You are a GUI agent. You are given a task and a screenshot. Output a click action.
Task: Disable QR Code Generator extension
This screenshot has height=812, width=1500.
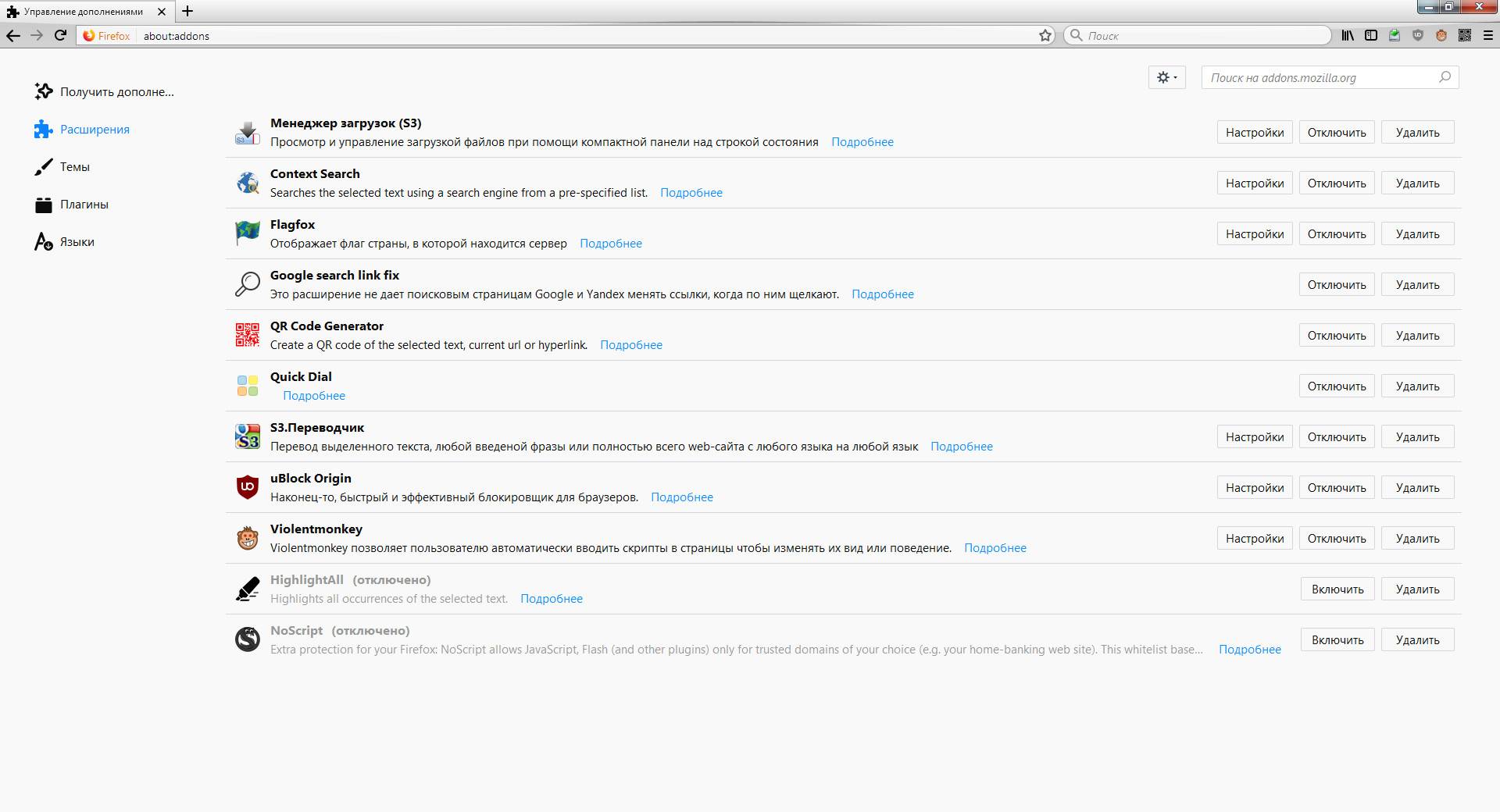coord(1337,335)
